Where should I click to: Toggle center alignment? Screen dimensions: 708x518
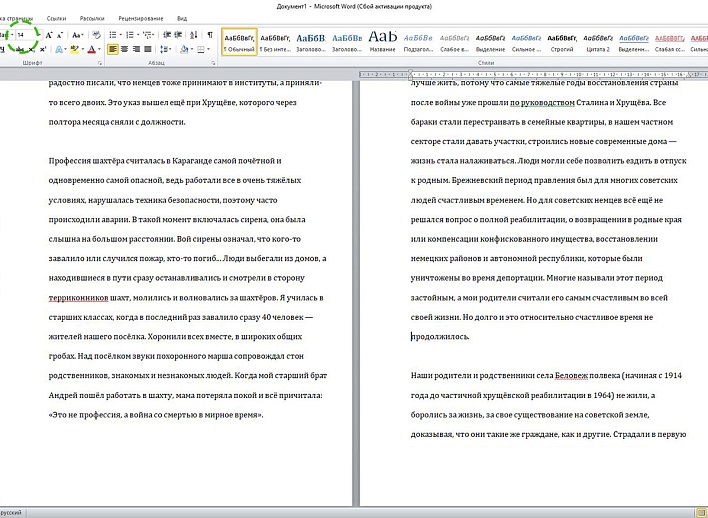tap(124, 49)
